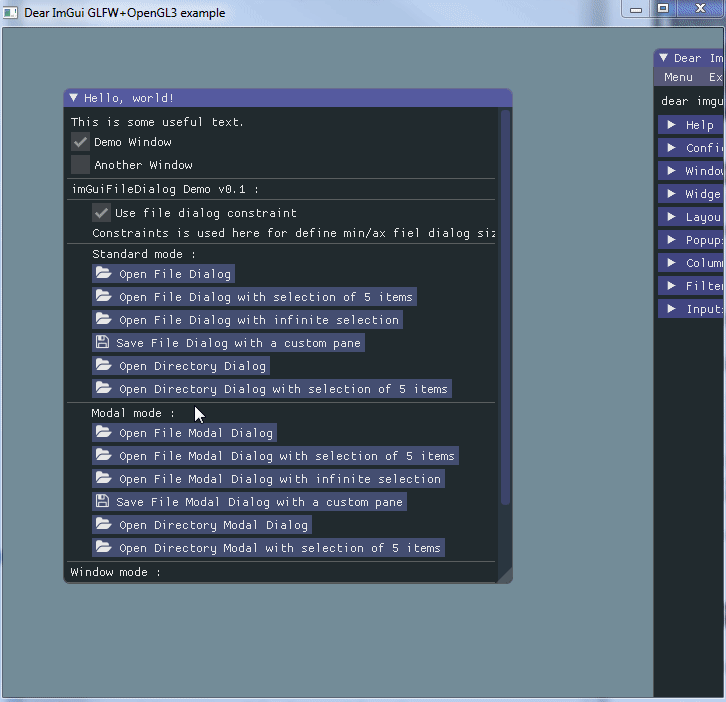Click Open File Modal Dialog label
The height and width of the screenshot is (702, 726).
196,432
